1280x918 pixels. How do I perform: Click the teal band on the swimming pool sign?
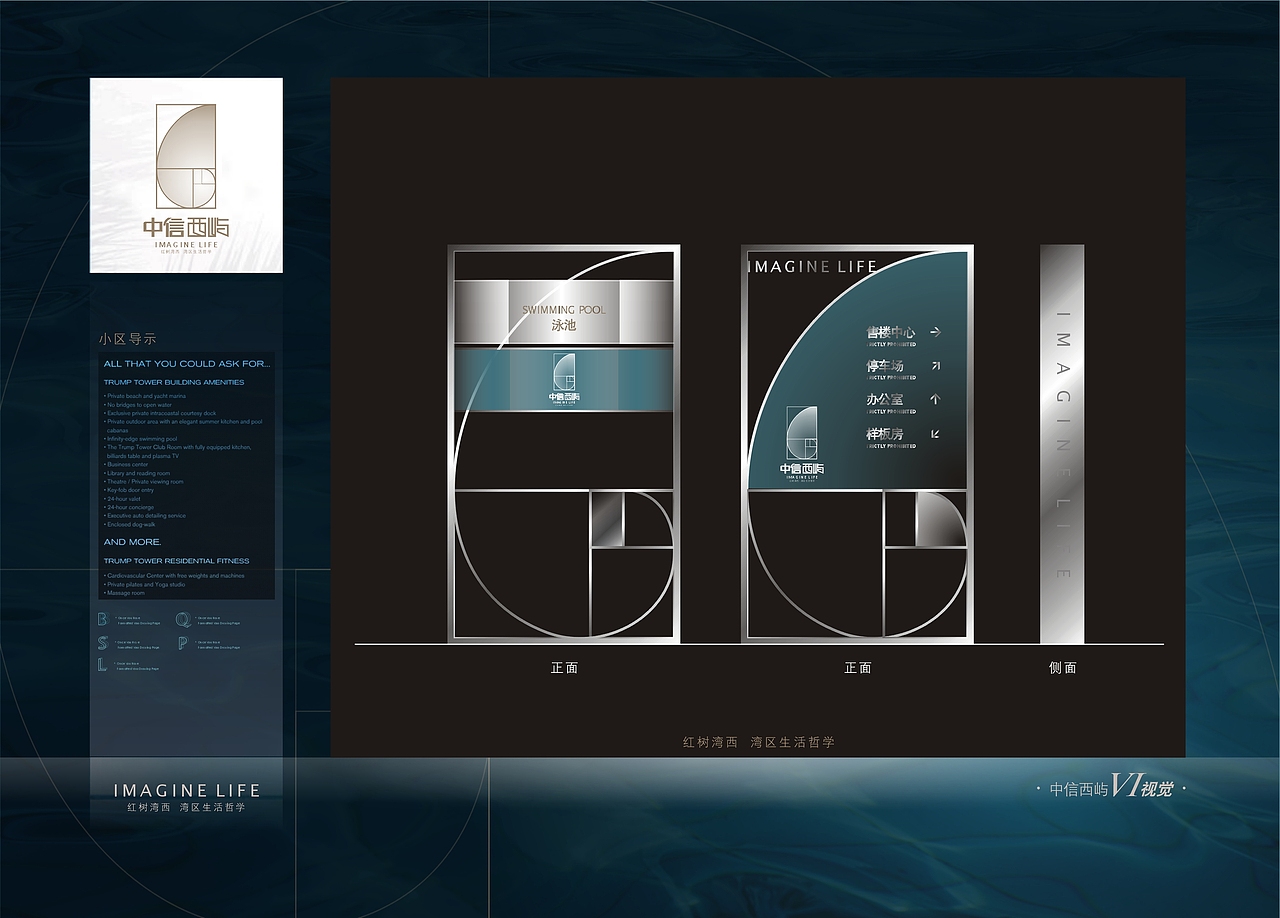click(564, 379)
